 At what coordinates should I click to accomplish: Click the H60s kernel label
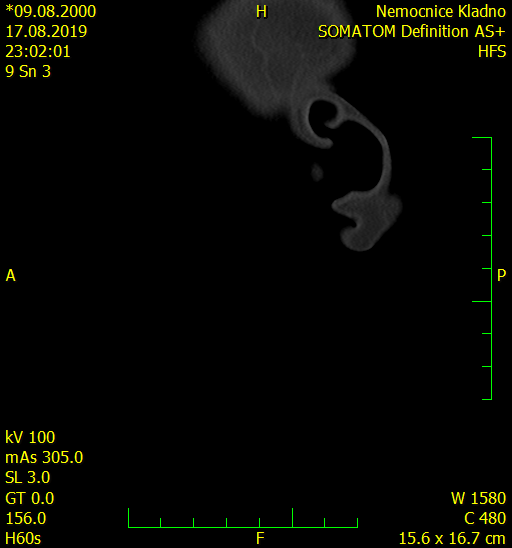[x=23, y=538]
